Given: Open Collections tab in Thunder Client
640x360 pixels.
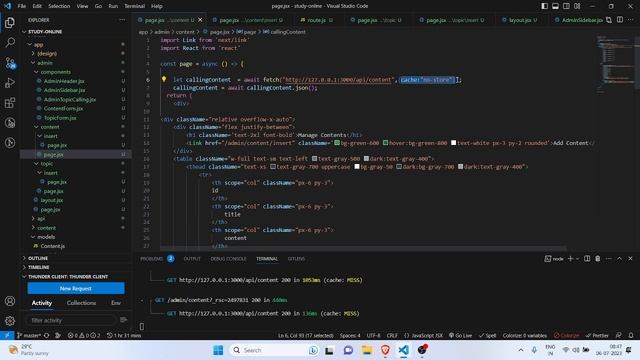Looking at the screenshot, I should coord(81,303).
